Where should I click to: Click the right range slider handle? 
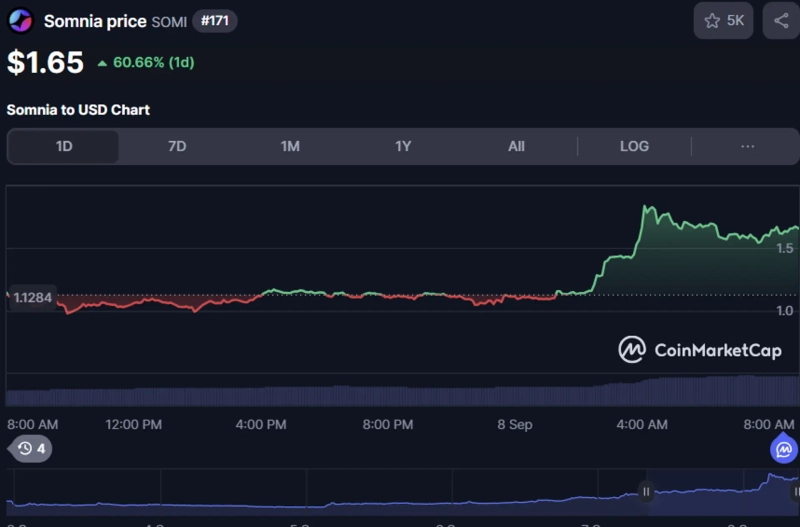tap(795, 491)
